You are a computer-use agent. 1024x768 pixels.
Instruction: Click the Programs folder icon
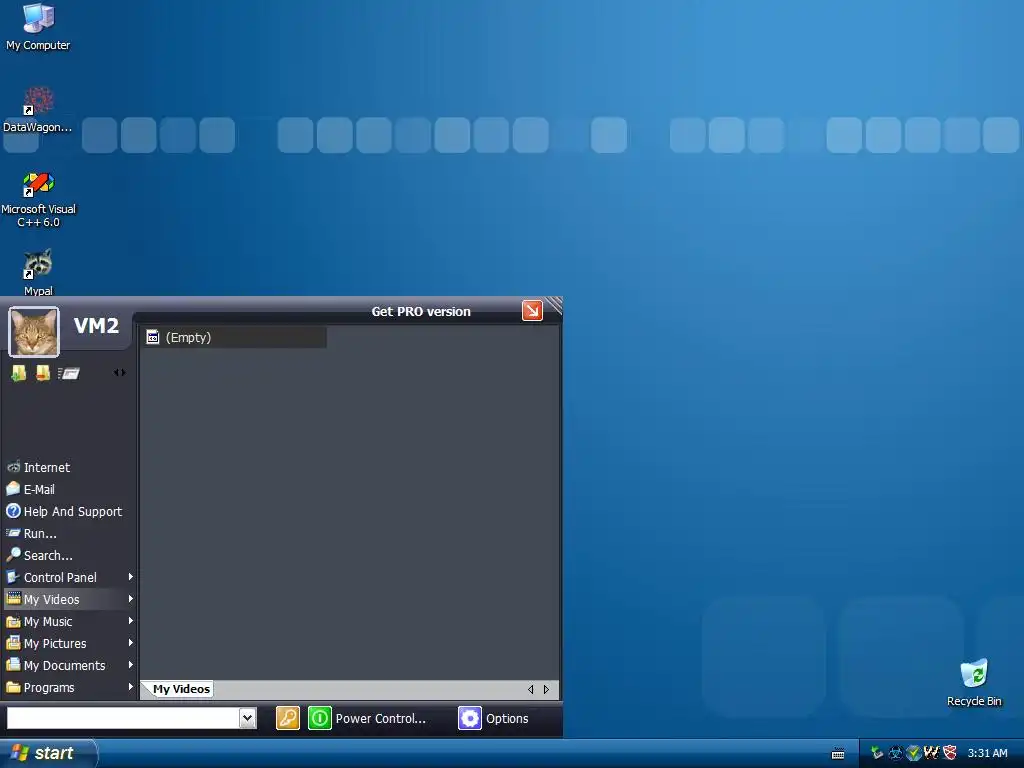pyautogui.click(x=13, y=687)
